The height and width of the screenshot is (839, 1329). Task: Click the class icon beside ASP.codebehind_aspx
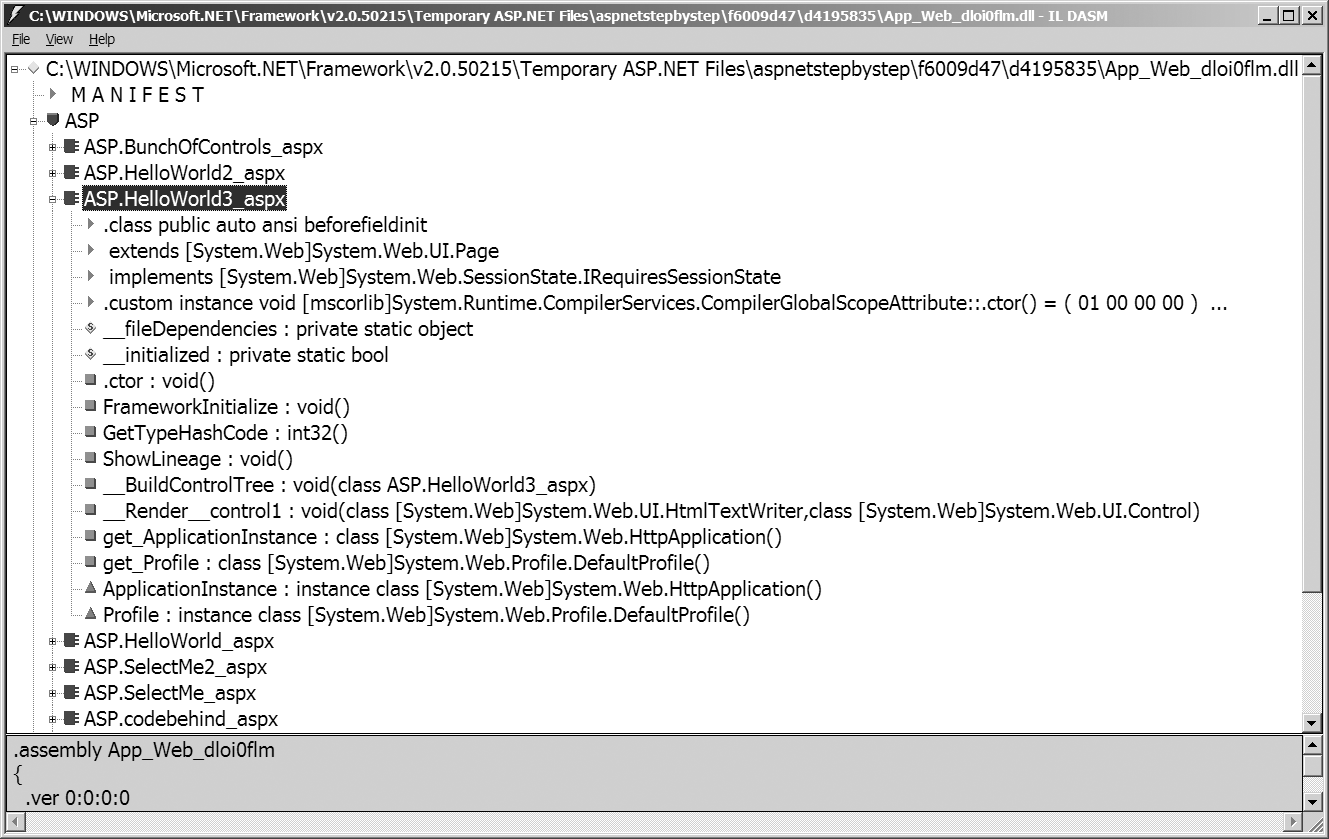click(70, 719)
